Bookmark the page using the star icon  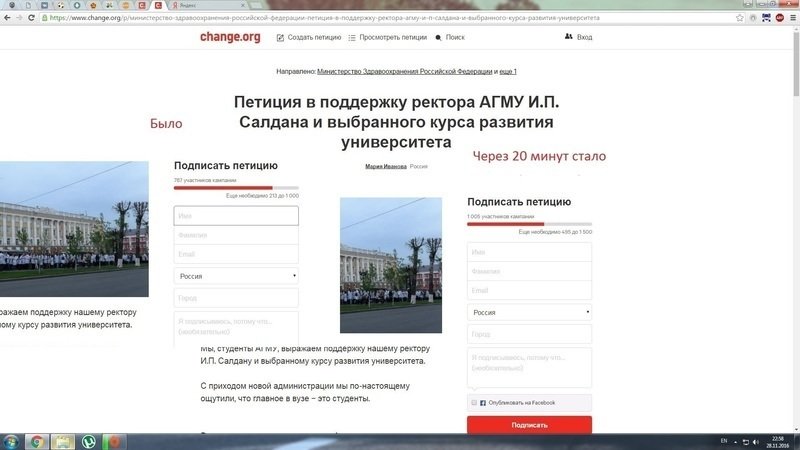tap(739, 17)
